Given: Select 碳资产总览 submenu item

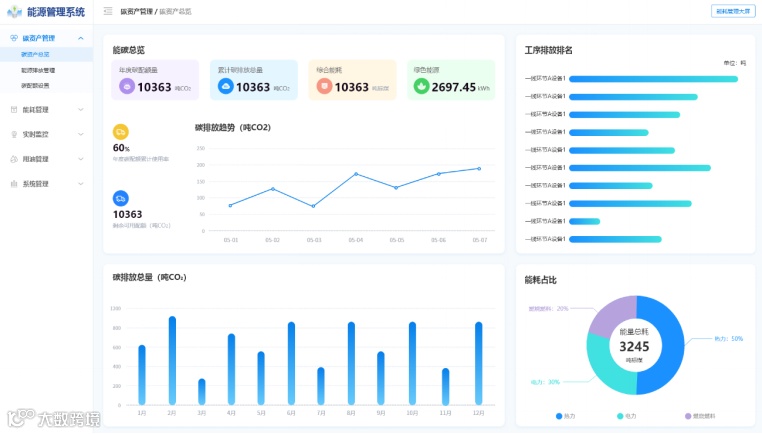Looking at the screenshot, I should 46,54.
